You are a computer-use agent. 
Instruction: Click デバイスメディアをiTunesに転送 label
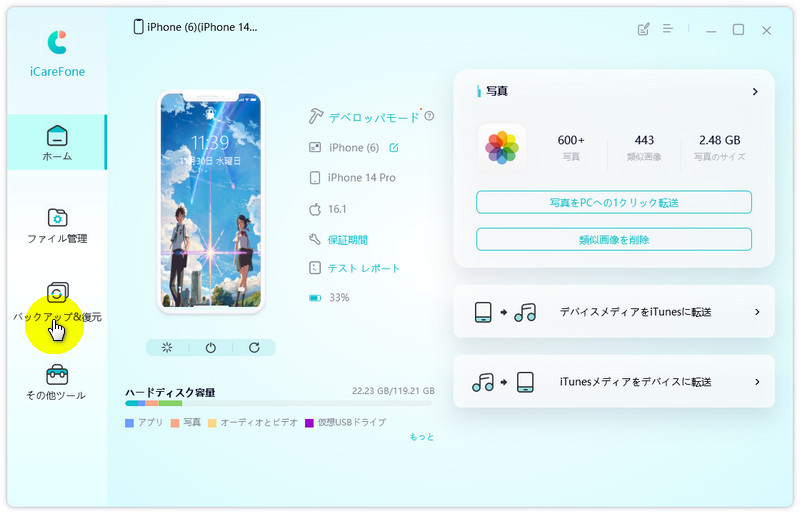click(635, 312)
